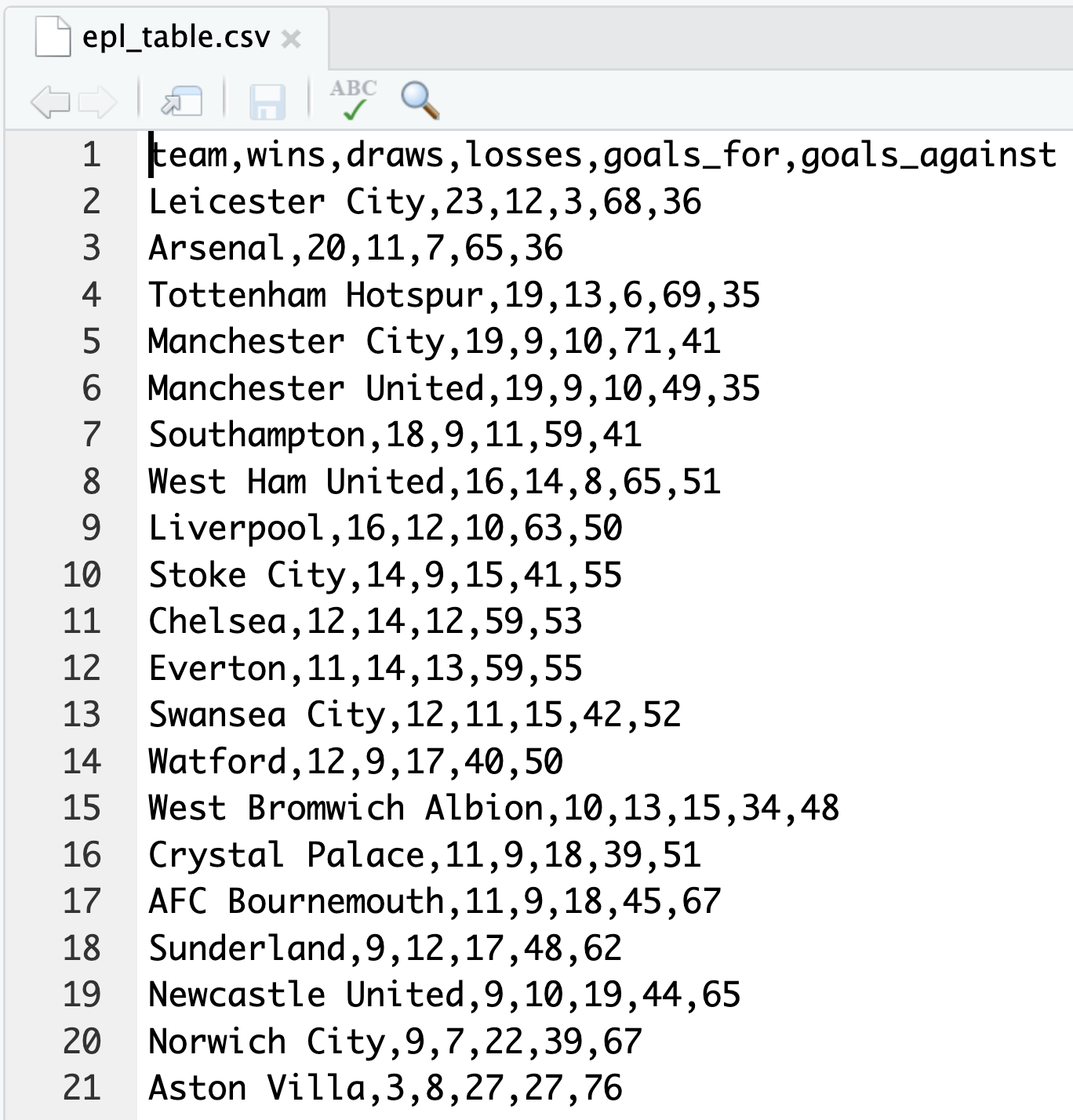Place cursor in the header row text
This screenshot has height=1120, width=1073.
(x=603, y=155)
